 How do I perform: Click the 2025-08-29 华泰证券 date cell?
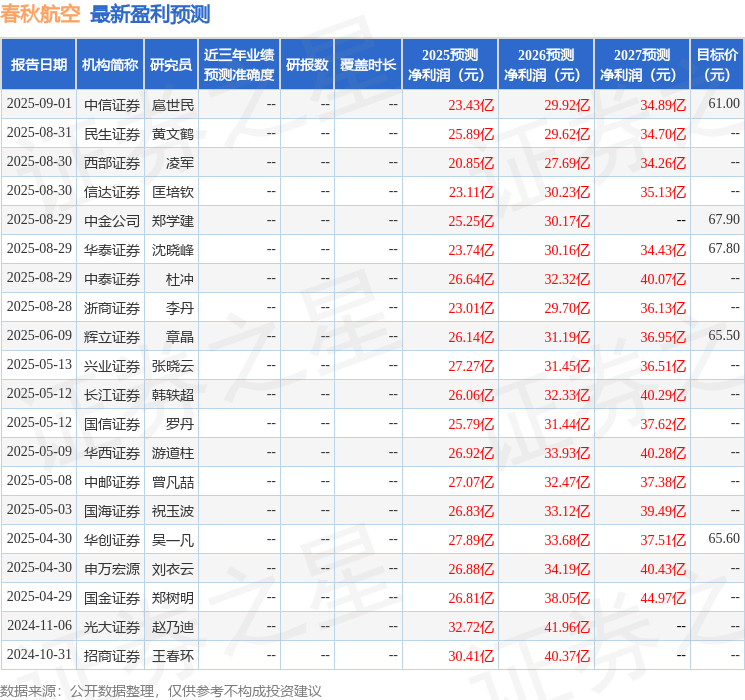(x=39, y=249)
